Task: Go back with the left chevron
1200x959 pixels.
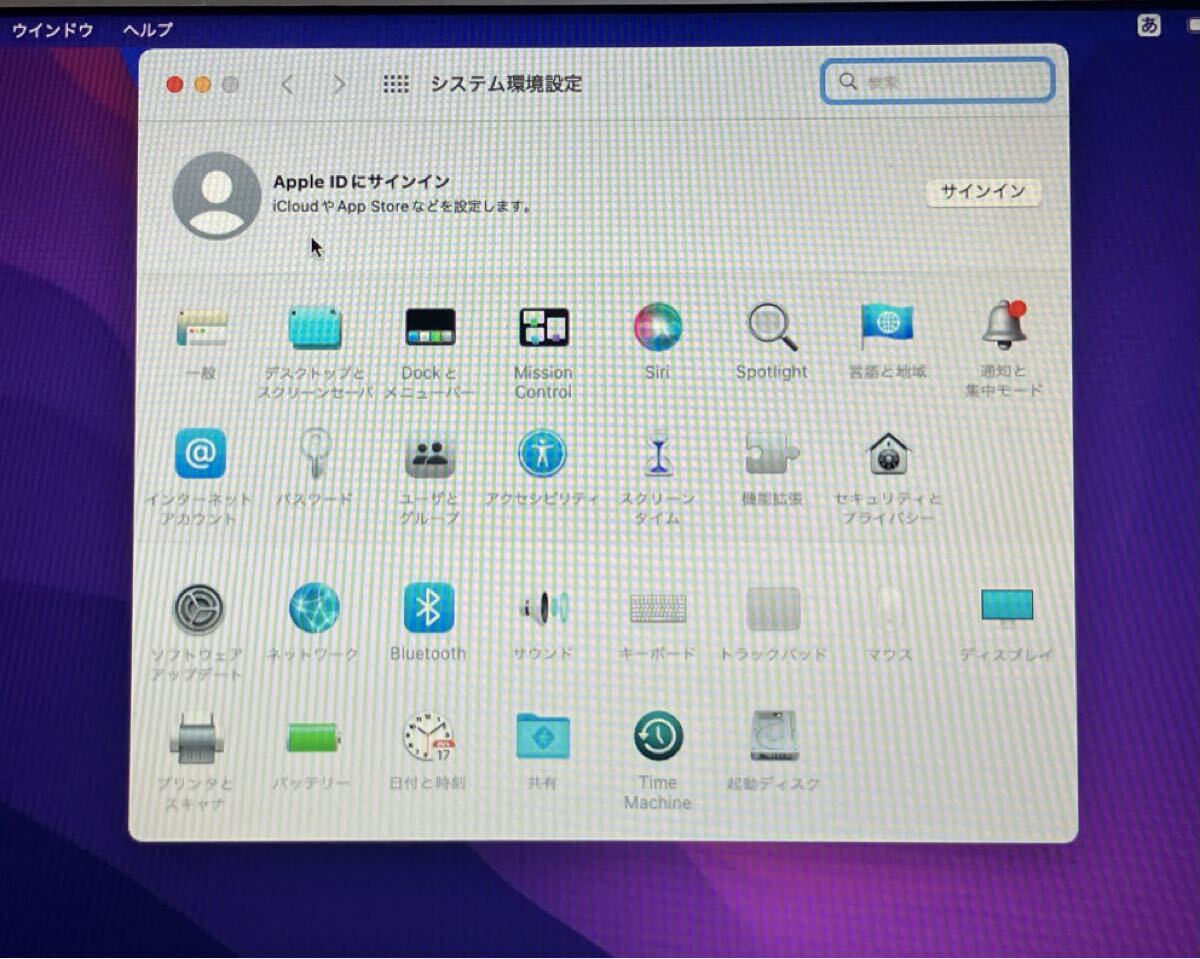Action: (288, 85)
